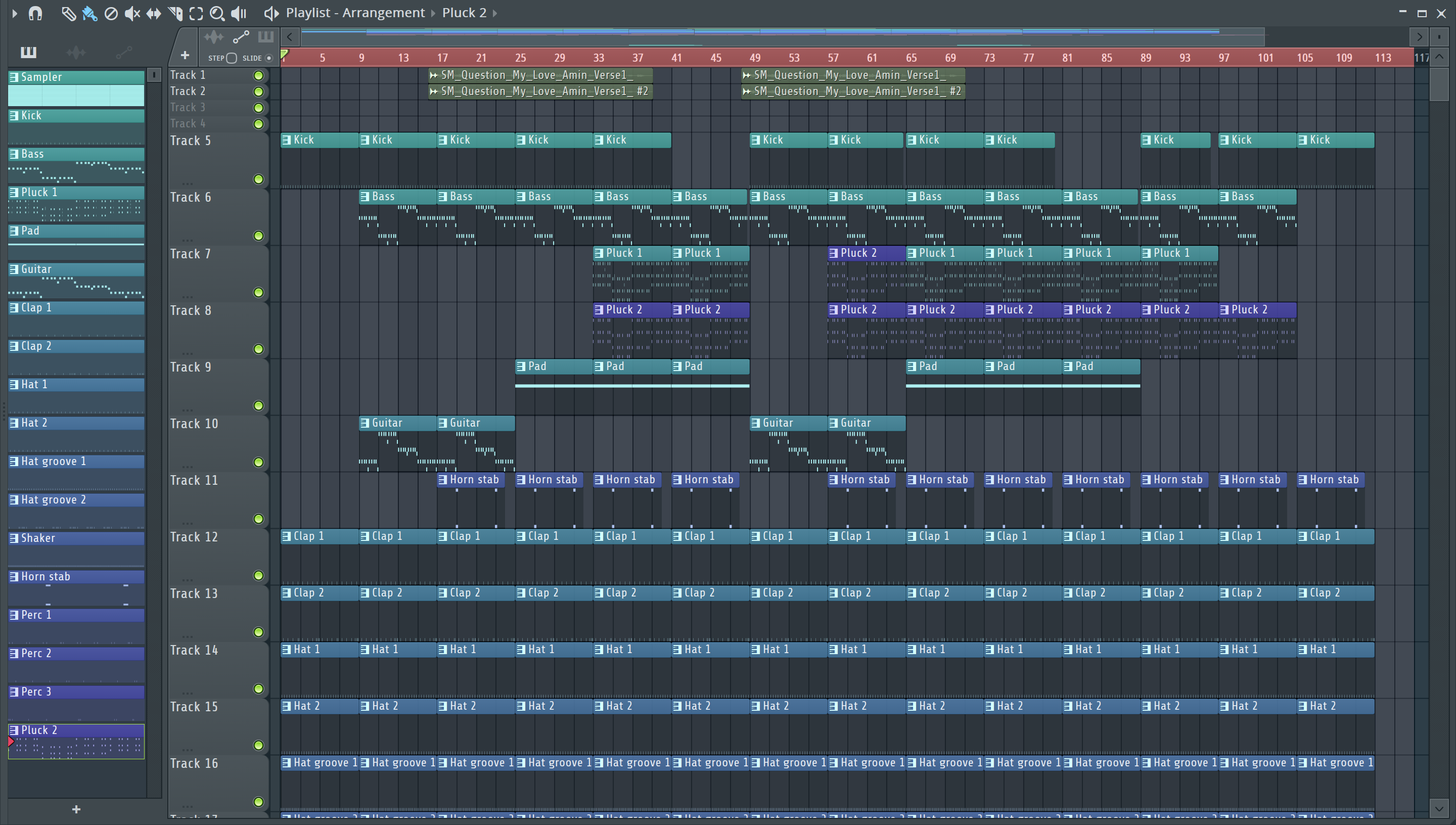1456x825 pixels.
Task: Select the Mute tool
Action: (x=132, y=13)
